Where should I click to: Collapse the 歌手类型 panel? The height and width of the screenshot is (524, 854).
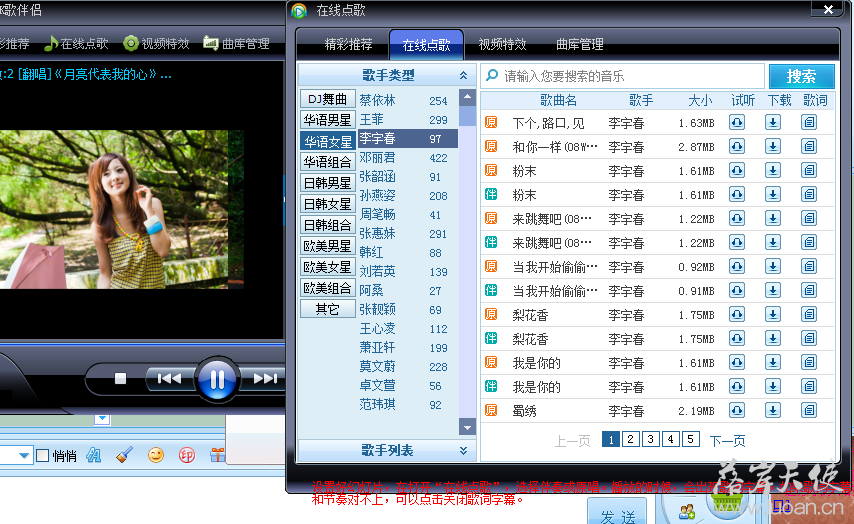point(463,76)
